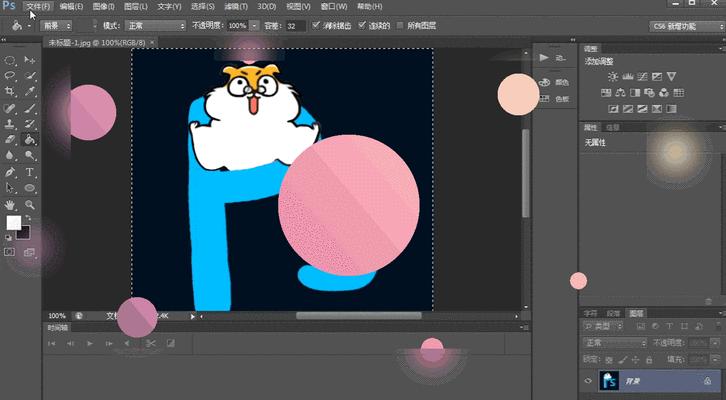This screenshot has height=400, width=726.
Task: Open the collapsed Swatches panel button
Action: (554, 99)
